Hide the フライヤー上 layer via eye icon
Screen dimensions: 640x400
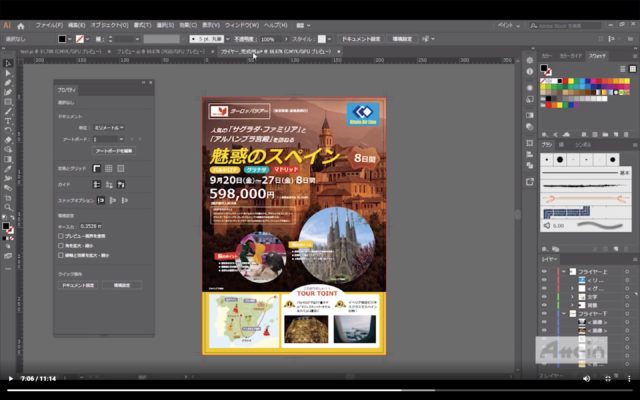point(544,271)
